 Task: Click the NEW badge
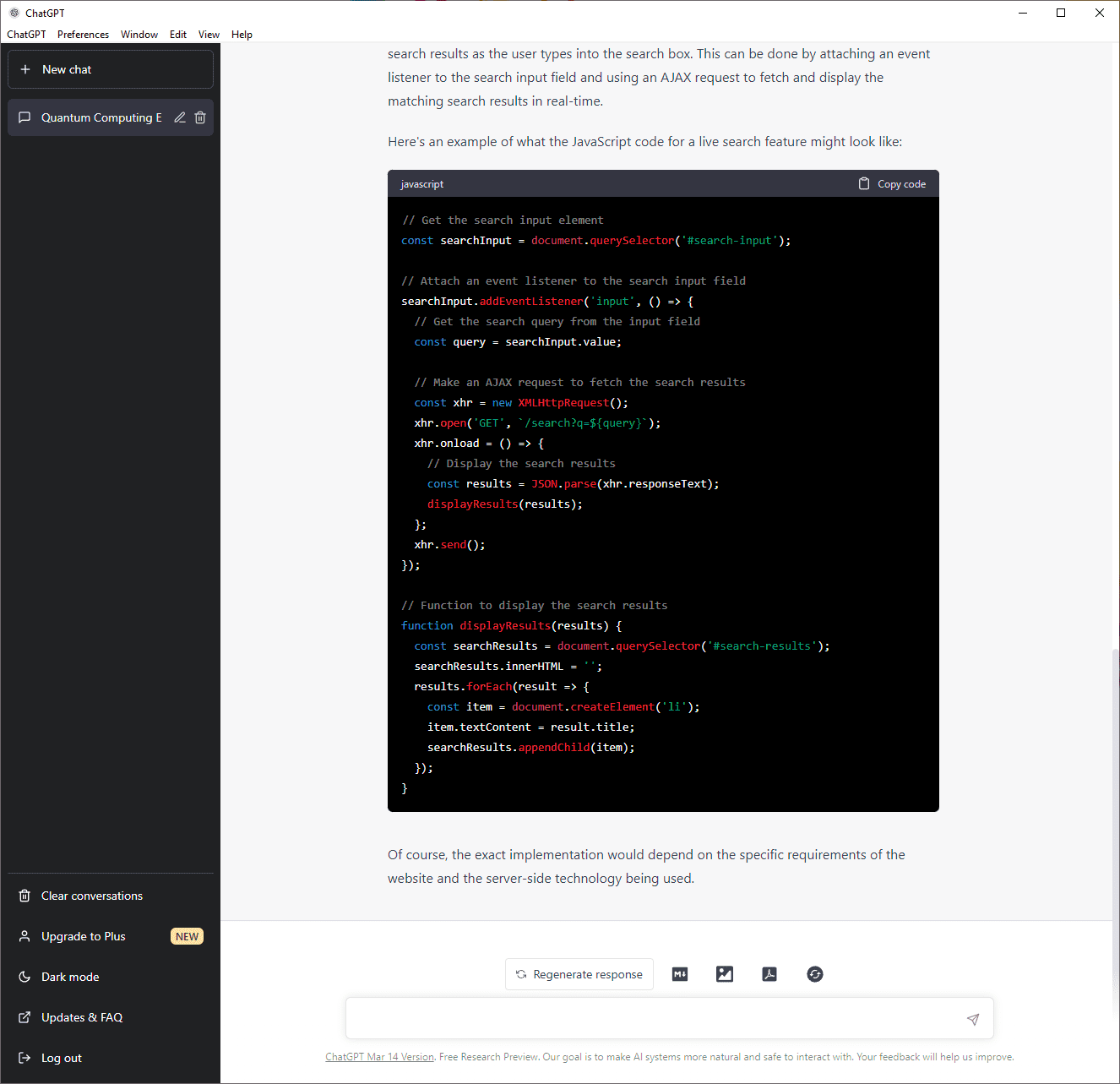point(187,936)
